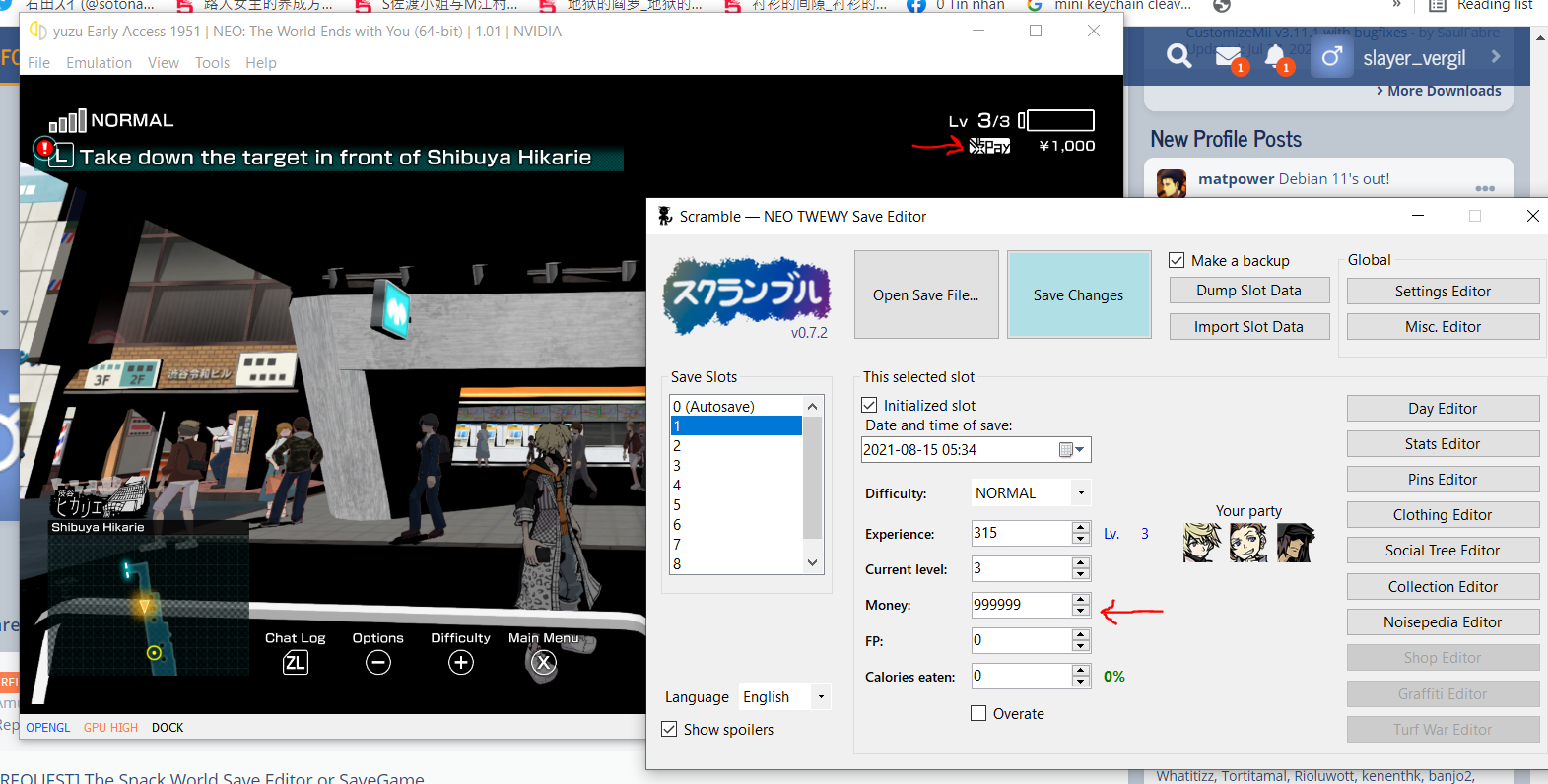Increase the Experience value with up arrow
The image size is (1548, 784).
click(x=1081, y=527)
